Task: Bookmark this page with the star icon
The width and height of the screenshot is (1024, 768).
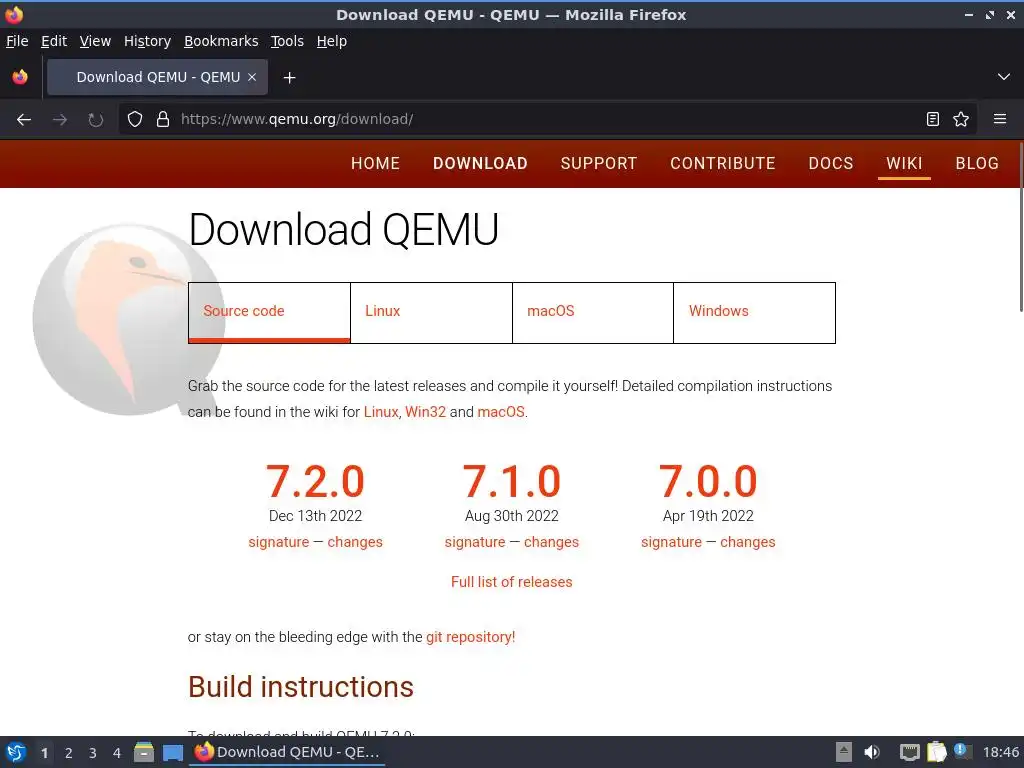Action: pos(961,119)
